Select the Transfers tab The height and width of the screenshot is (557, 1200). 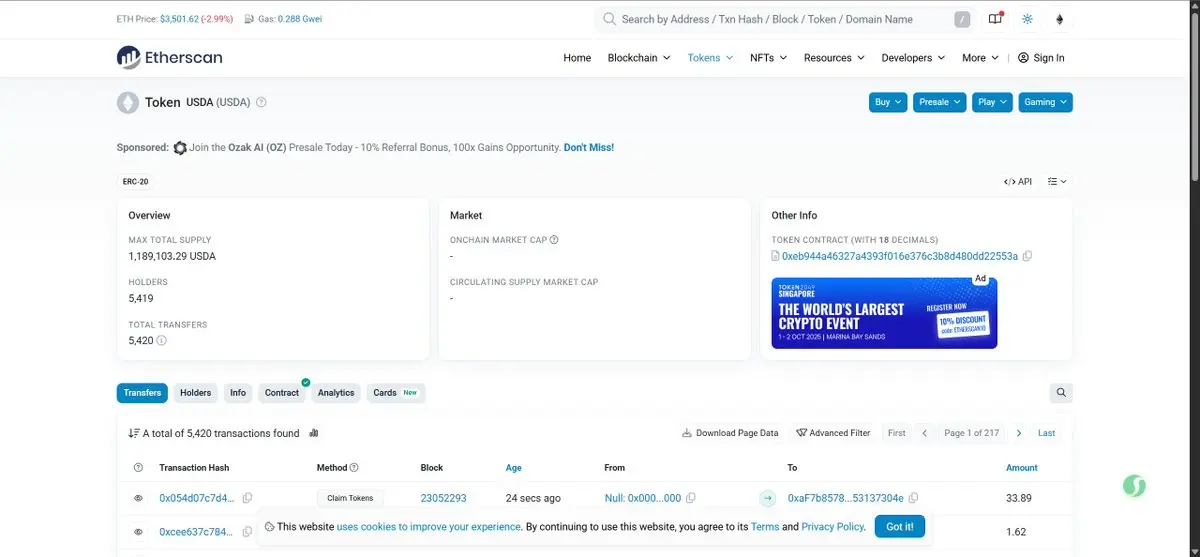coord(142,393)
